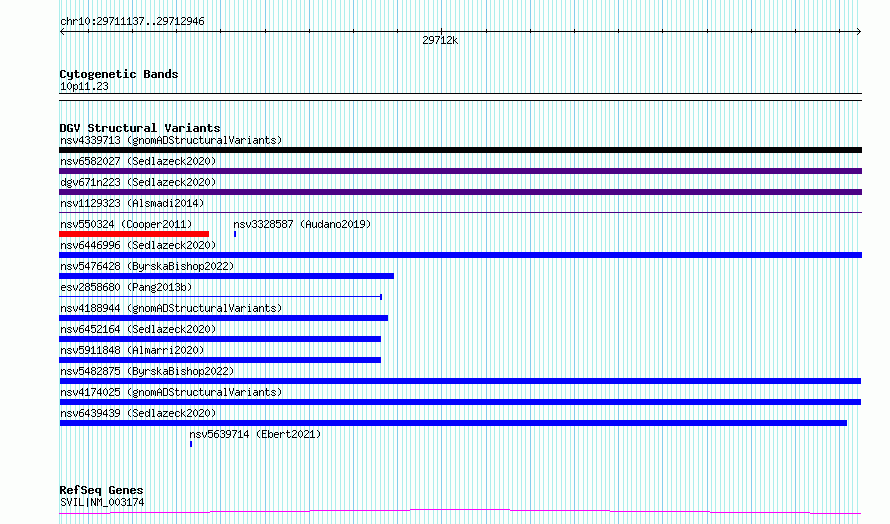Select variant label nsv6439439 (Sedlazeck2020)
The width and height of the screenshot is (890, 524).
point(138,413)
